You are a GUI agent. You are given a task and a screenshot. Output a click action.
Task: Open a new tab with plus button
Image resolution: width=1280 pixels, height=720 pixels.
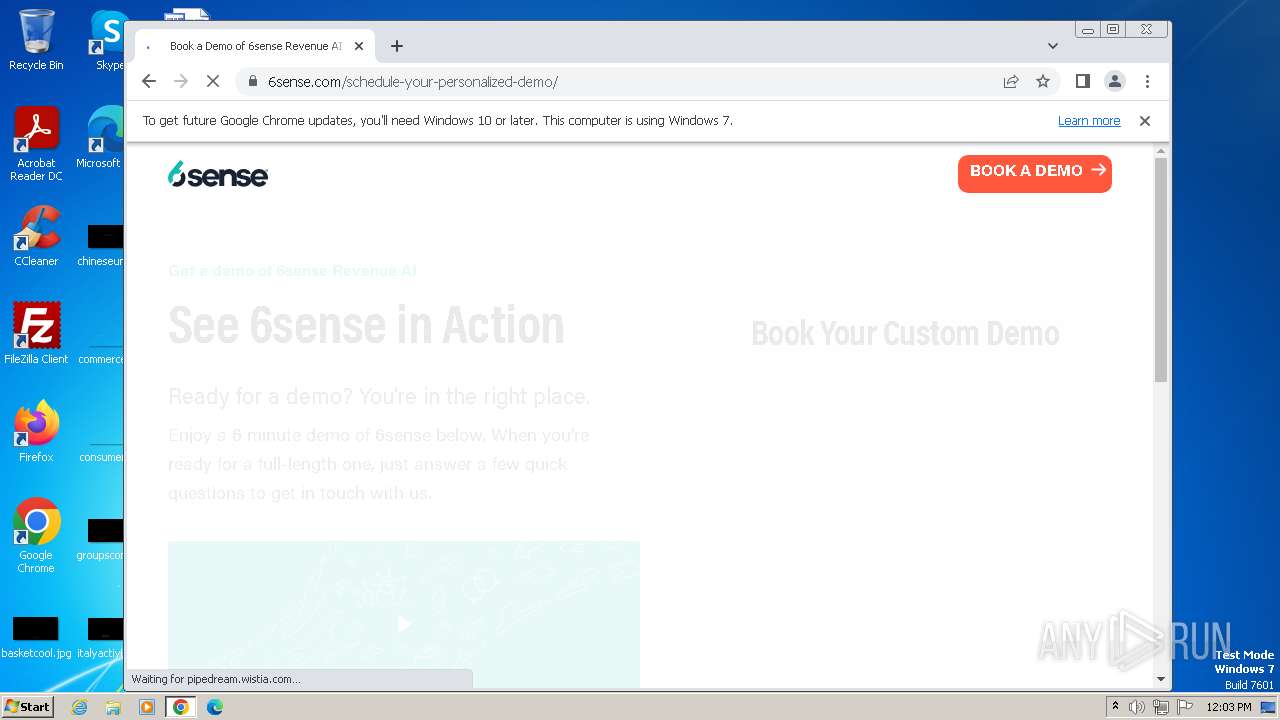click(x=397, y=46)
